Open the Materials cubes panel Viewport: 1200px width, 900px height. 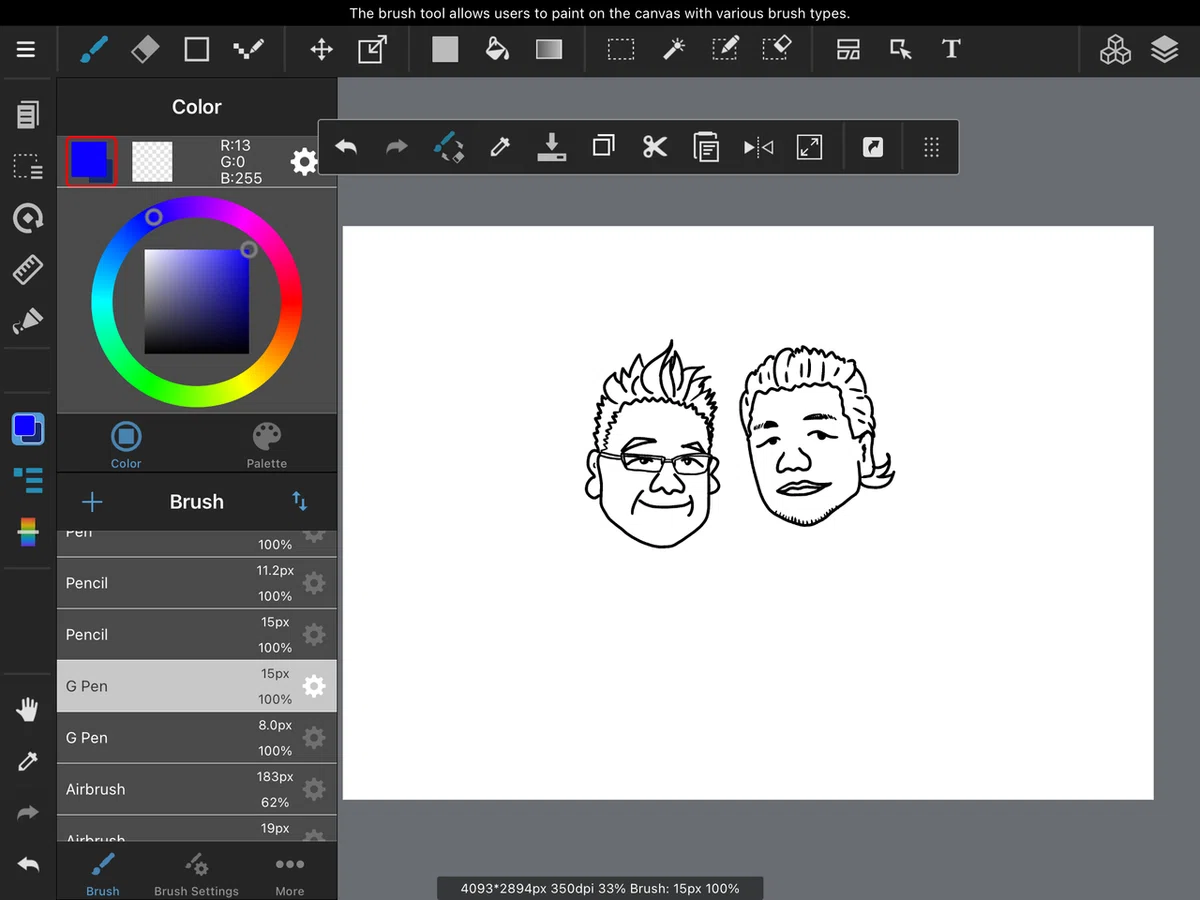coord(1115,49)
